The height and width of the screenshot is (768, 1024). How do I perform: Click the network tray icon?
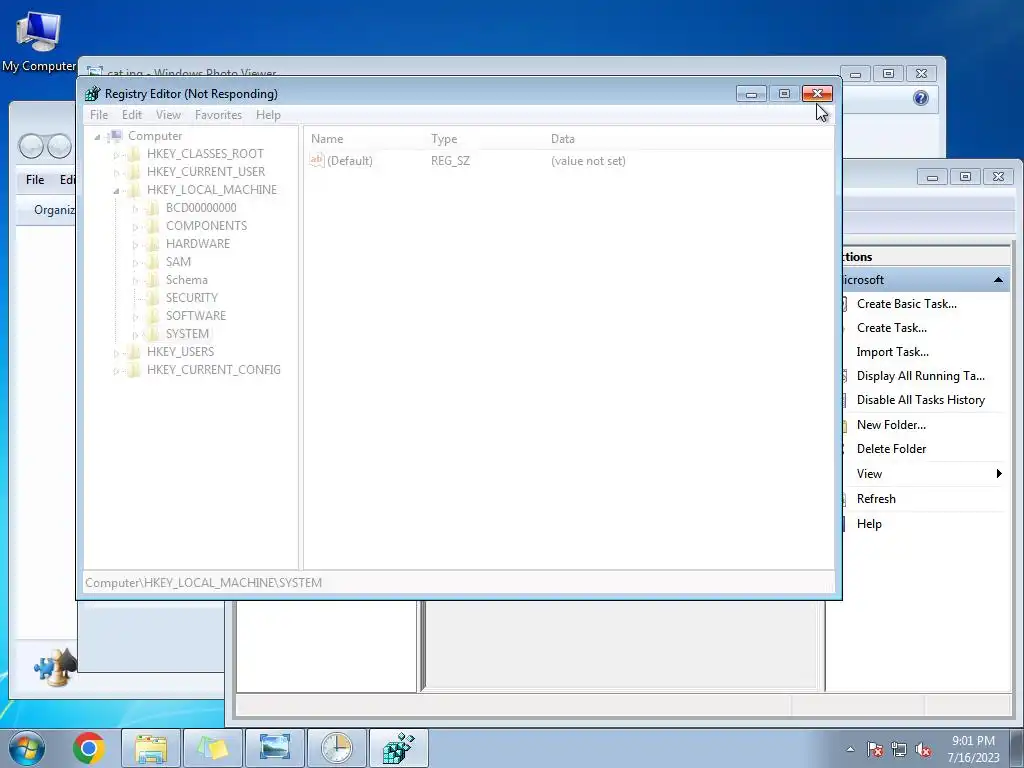pos(899,750)
